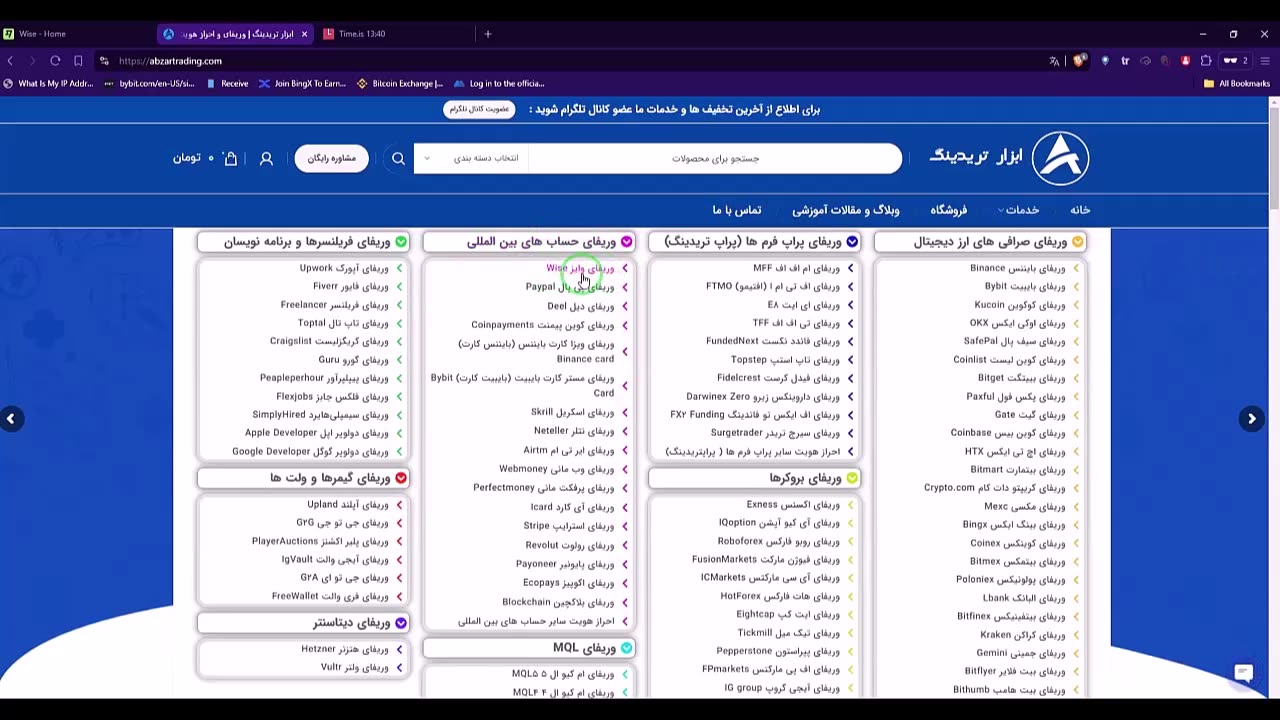Click وریفای گیمرها و ولت ها heading

[330, 478]
